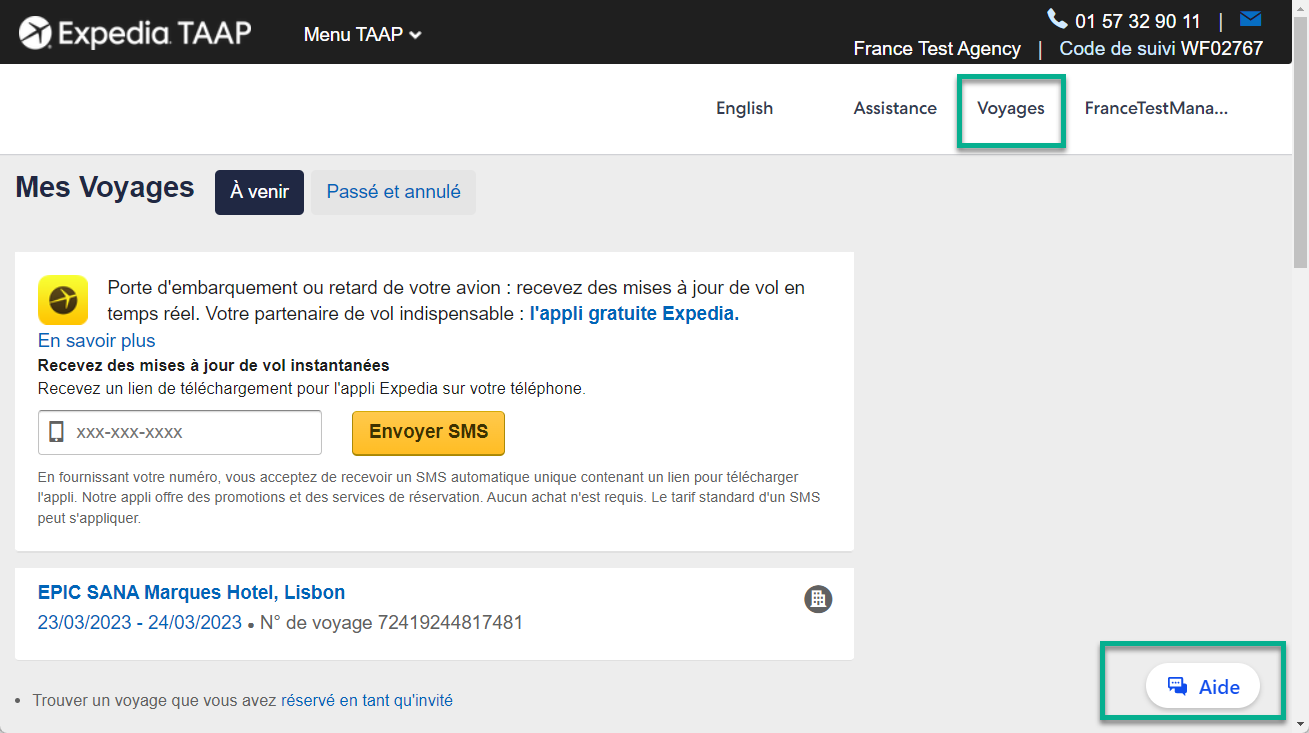Click the Envoyer SMS button
This screenshot has width=1309, height=733.
click(x=428, y=432)
